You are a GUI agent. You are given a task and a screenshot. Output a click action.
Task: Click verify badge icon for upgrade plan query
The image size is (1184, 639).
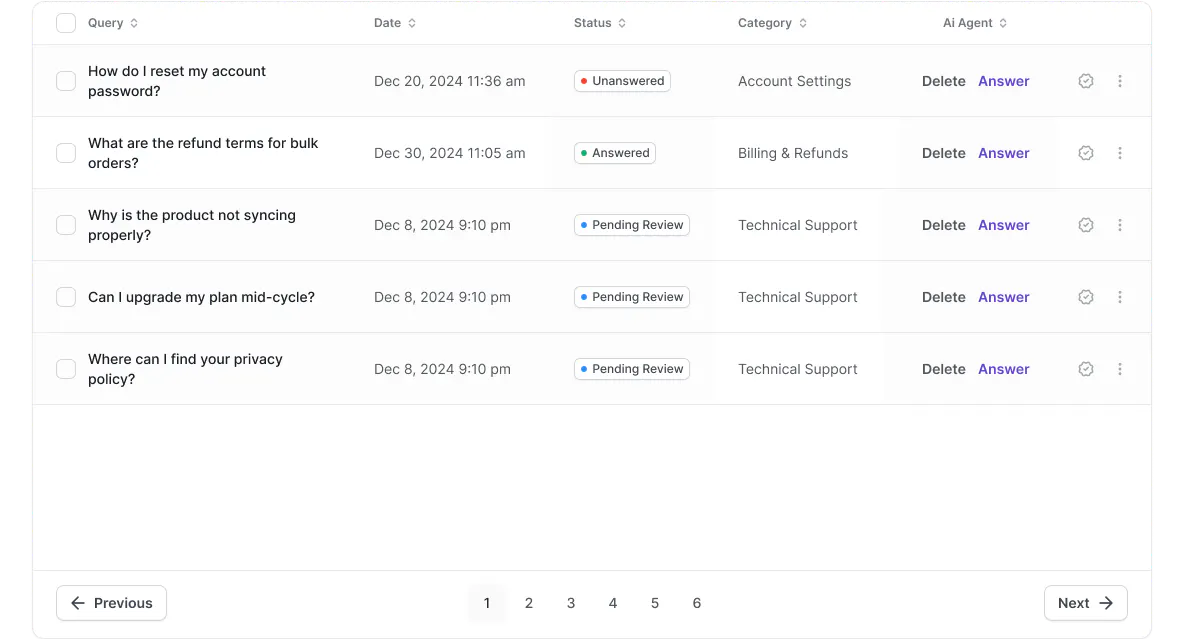pos(1085,297)
